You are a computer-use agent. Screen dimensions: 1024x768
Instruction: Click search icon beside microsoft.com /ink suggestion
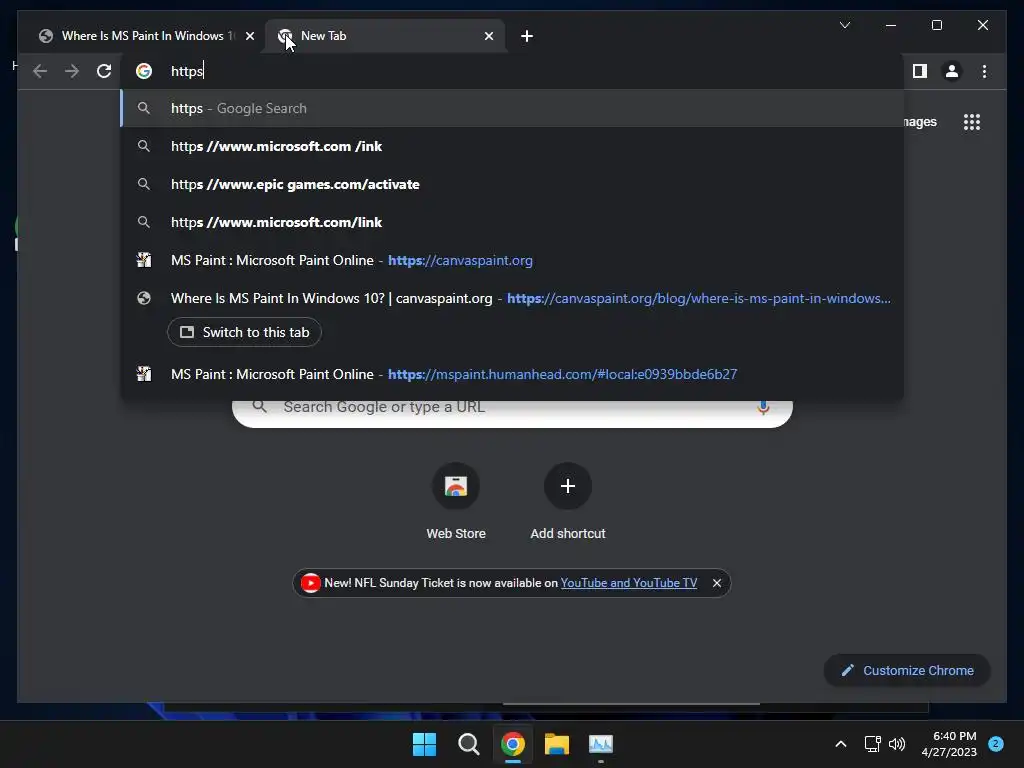click(144, 146)
